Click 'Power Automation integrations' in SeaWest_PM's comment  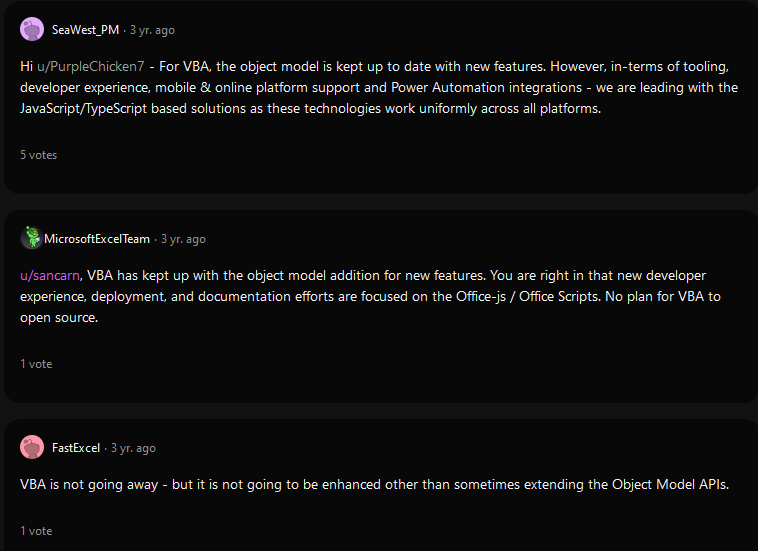click(x=486, y=87)
